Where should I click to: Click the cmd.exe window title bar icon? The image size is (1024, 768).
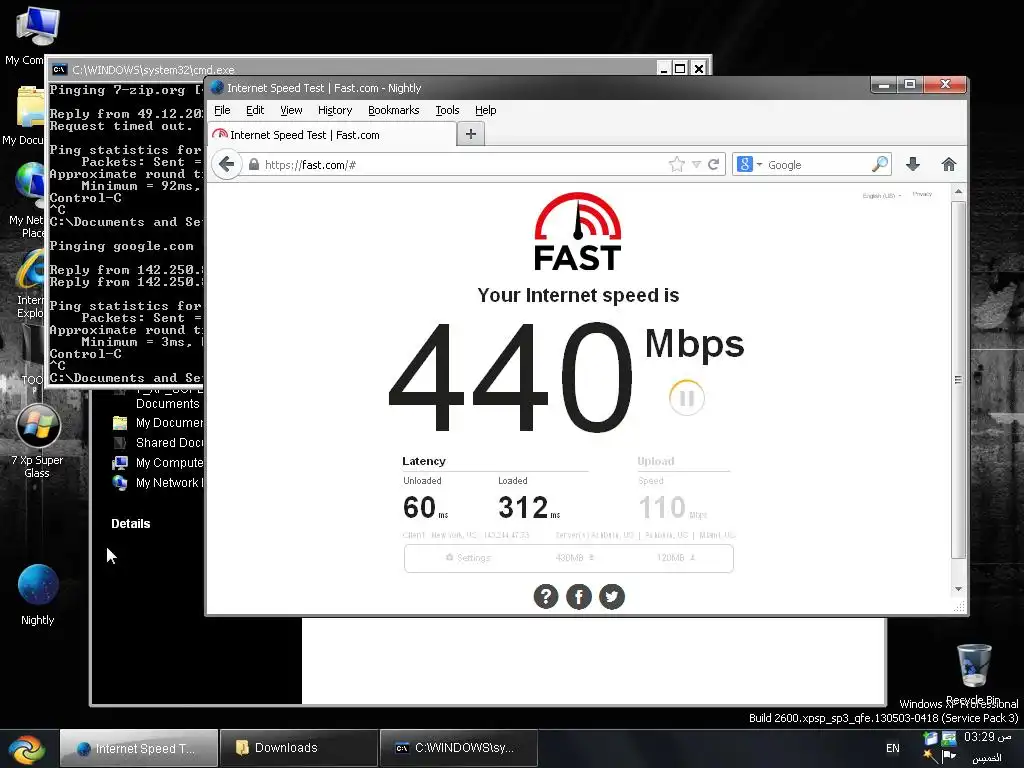pos(59,69)
